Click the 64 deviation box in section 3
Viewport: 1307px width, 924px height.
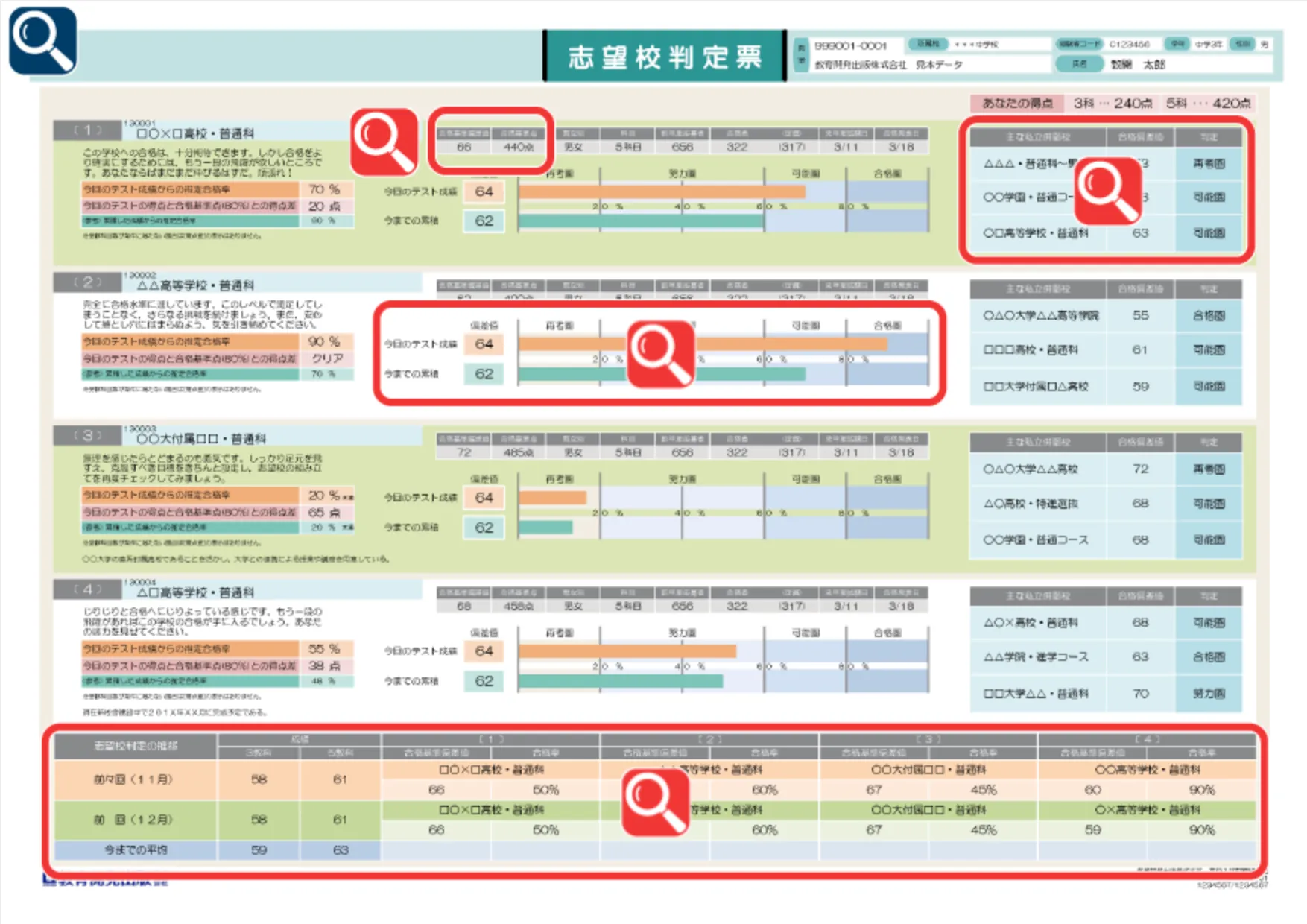point(484,497)
